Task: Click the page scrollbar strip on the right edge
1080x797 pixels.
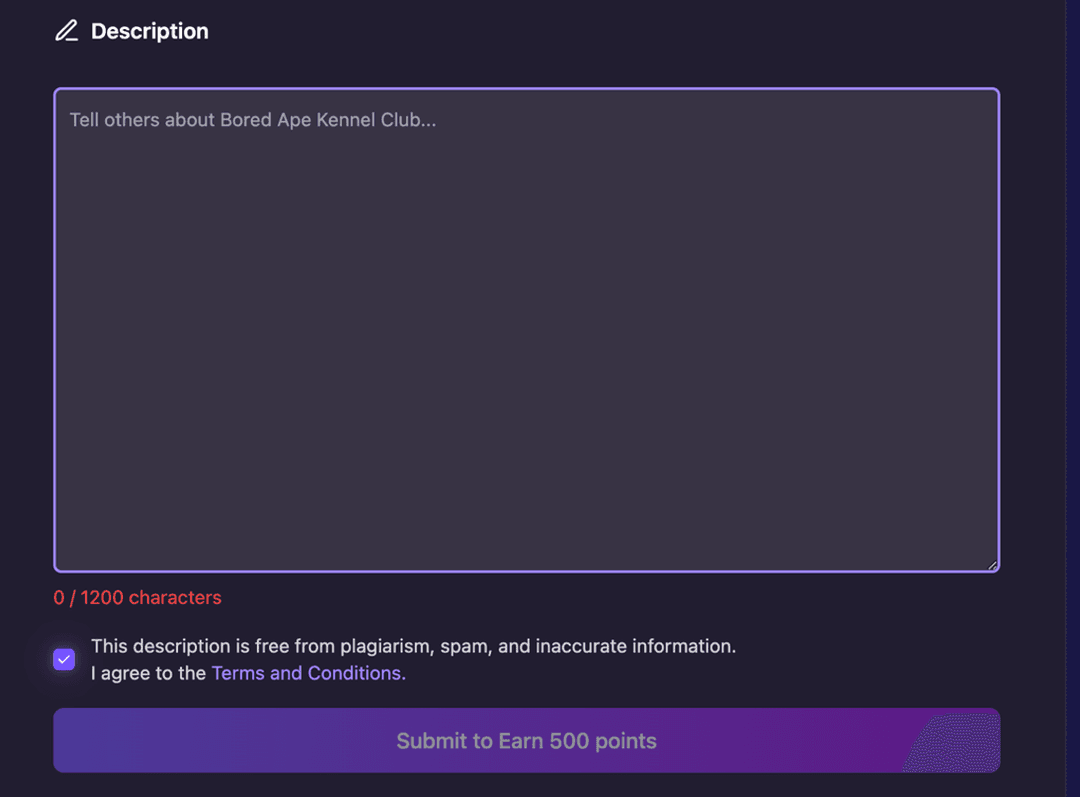Action: [1072, 400]
